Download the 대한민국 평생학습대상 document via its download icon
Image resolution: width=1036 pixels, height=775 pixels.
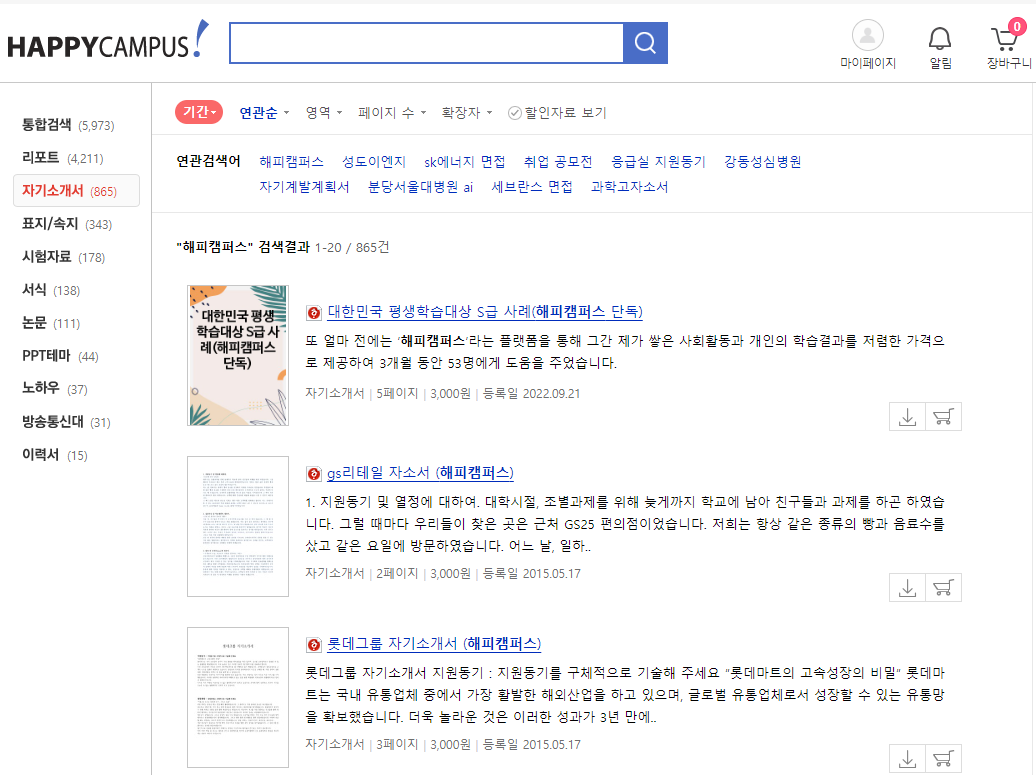coord(907,417)
